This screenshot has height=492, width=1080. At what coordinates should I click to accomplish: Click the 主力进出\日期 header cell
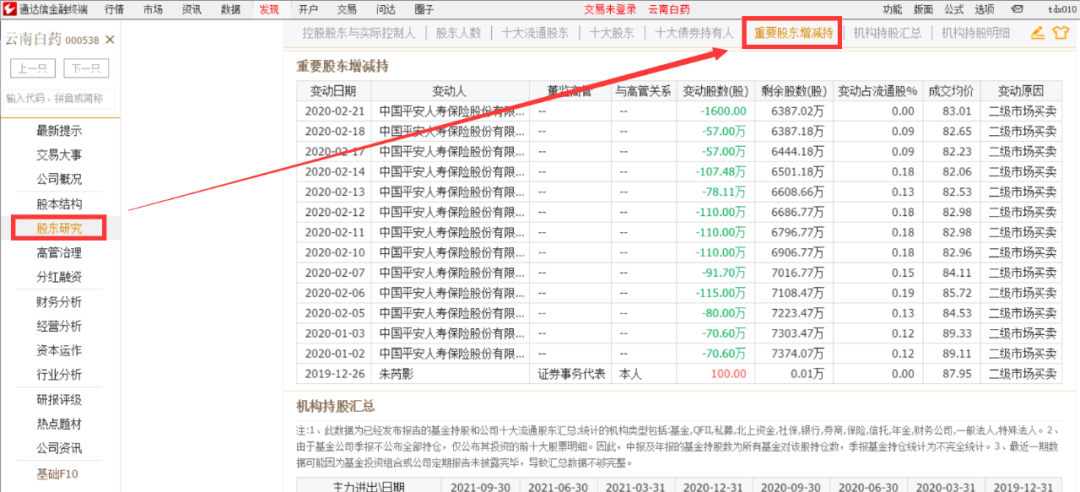click(x=368, y=486)
